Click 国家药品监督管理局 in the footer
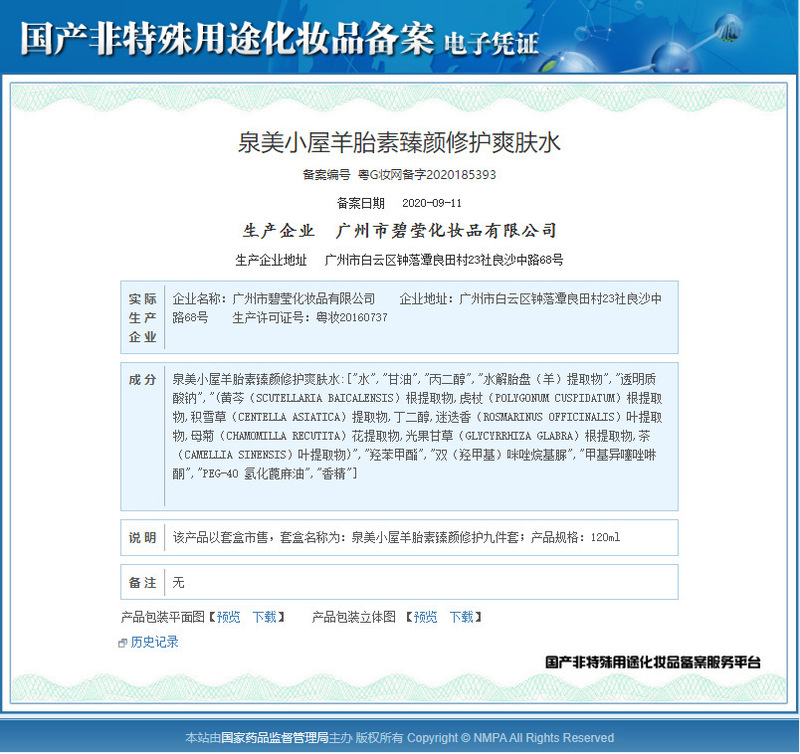 coord(274,738)
